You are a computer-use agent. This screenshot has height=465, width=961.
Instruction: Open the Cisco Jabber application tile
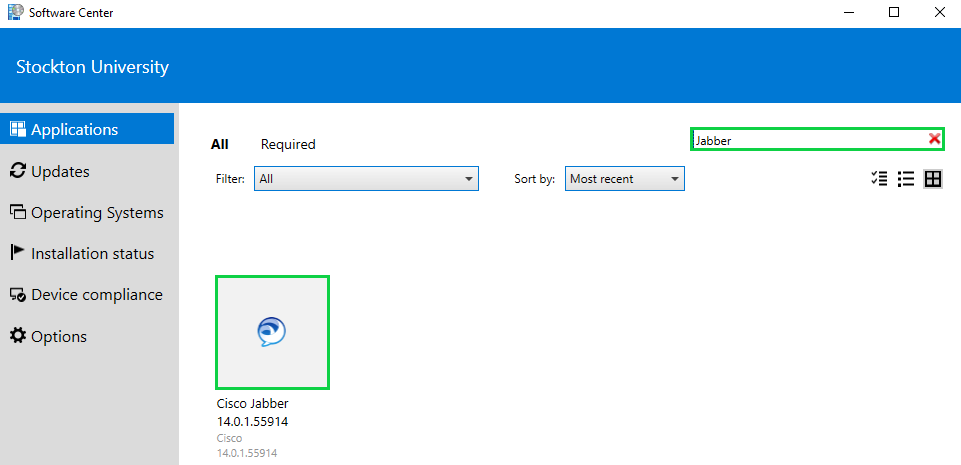click(273, 332)
